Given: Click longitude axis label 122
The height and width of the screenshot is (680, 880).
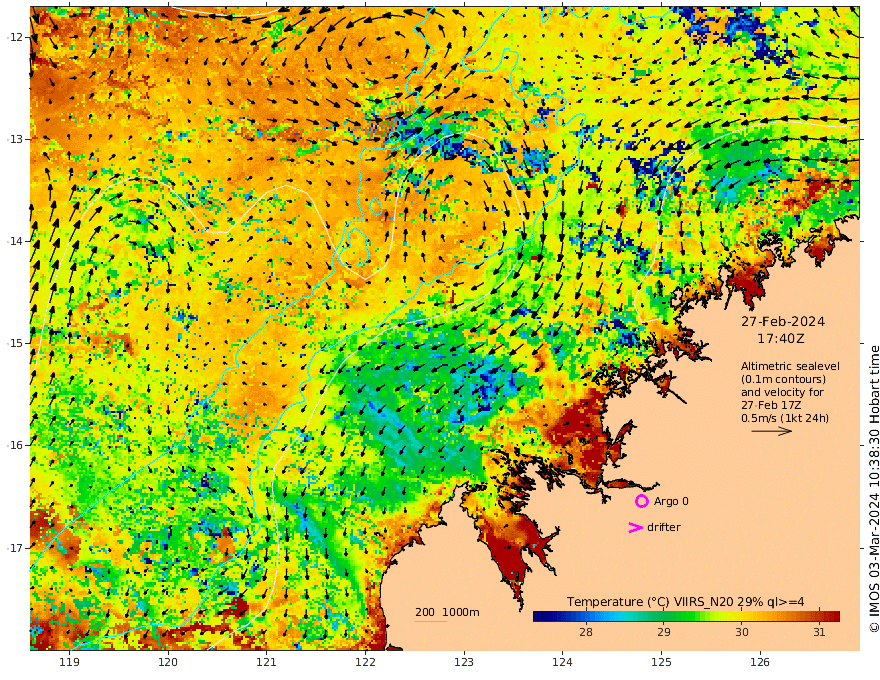Looking at the screenshot, I should pos(365,663).
